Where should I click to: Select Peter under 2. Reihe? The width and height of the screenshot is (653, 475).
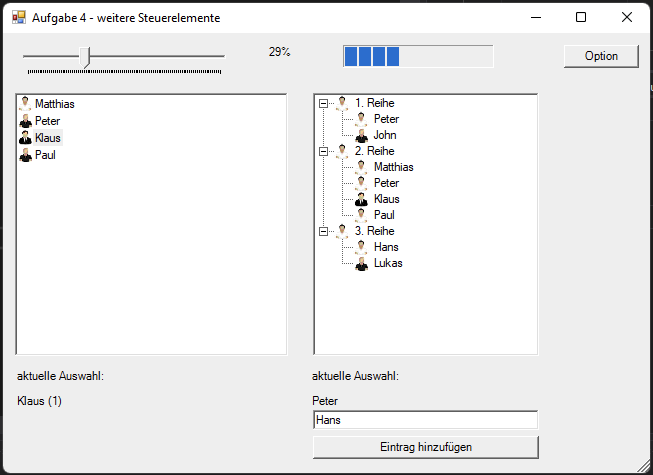point(386,183)
